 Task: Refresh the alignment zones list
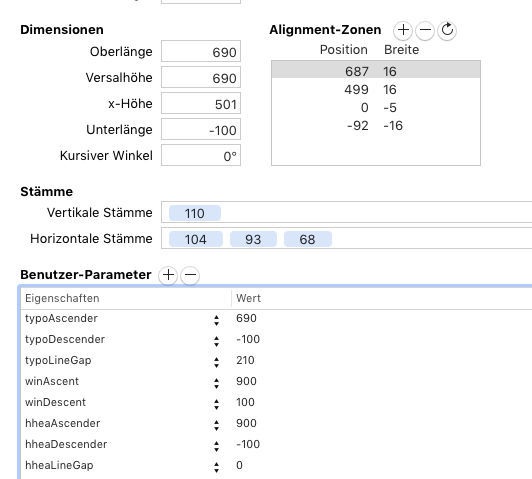(x=447, y=30)
